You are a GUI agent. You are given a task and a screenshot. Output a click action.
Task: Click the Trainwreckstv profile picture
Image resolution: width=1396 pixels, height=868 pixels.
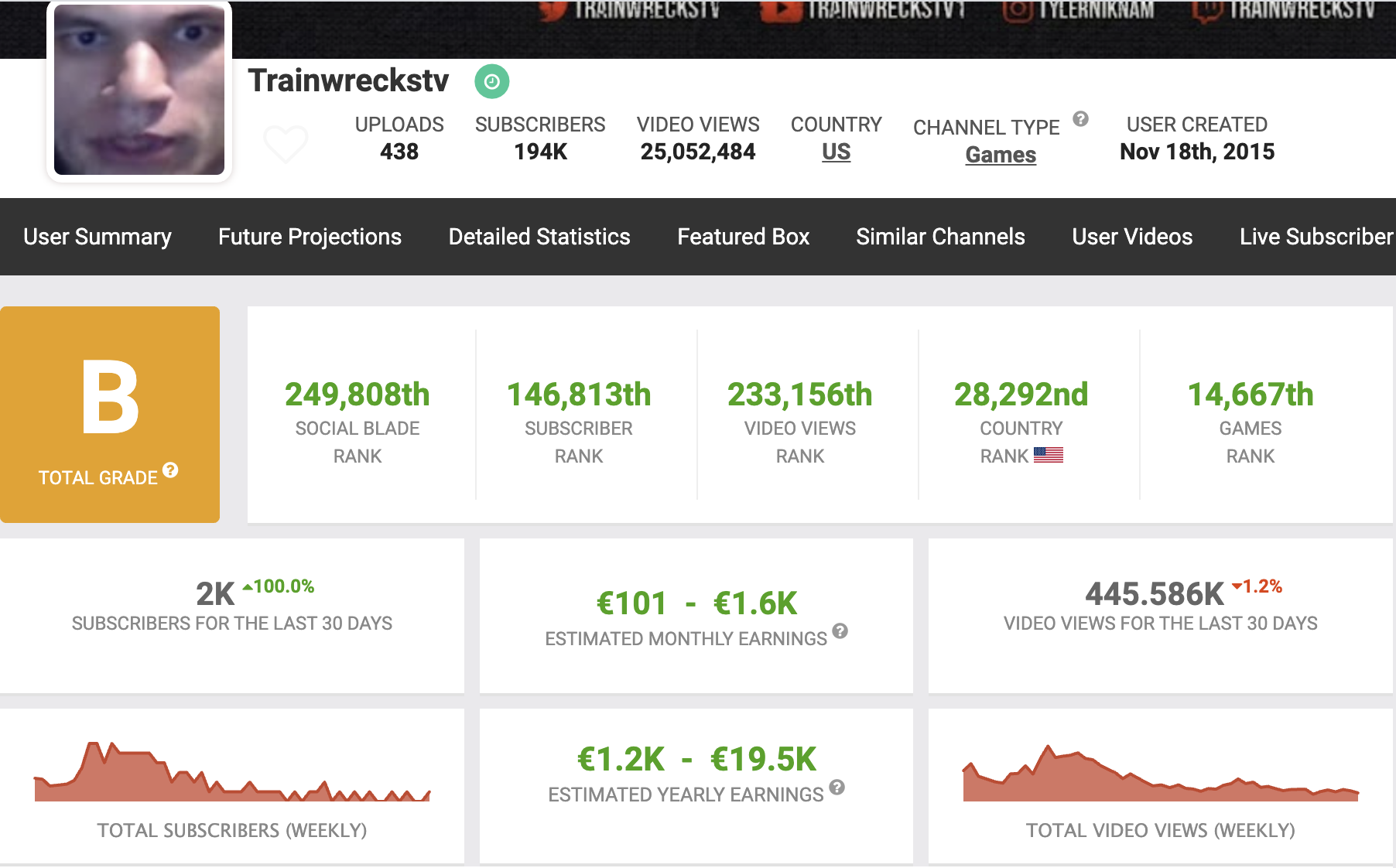(x=139, y=90)
